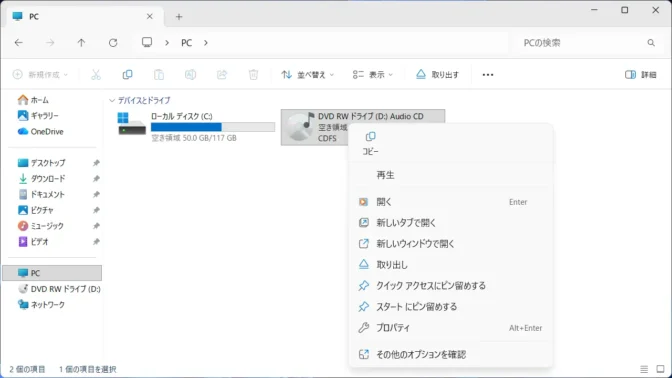Choose 新しいウィンドウで開く from context menu
The image size is (672, 378).
(451, 244)
